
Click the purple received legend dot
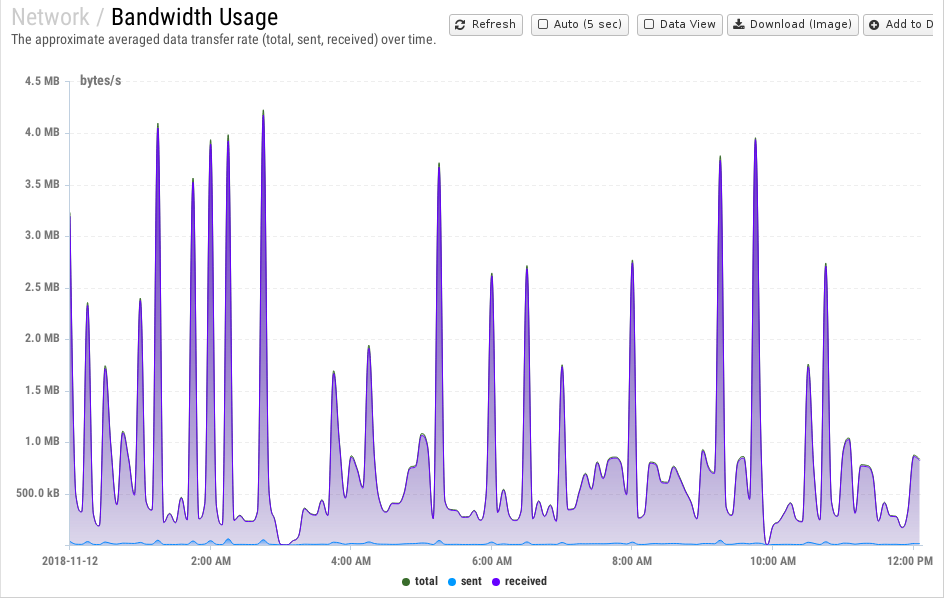(496, 582)
